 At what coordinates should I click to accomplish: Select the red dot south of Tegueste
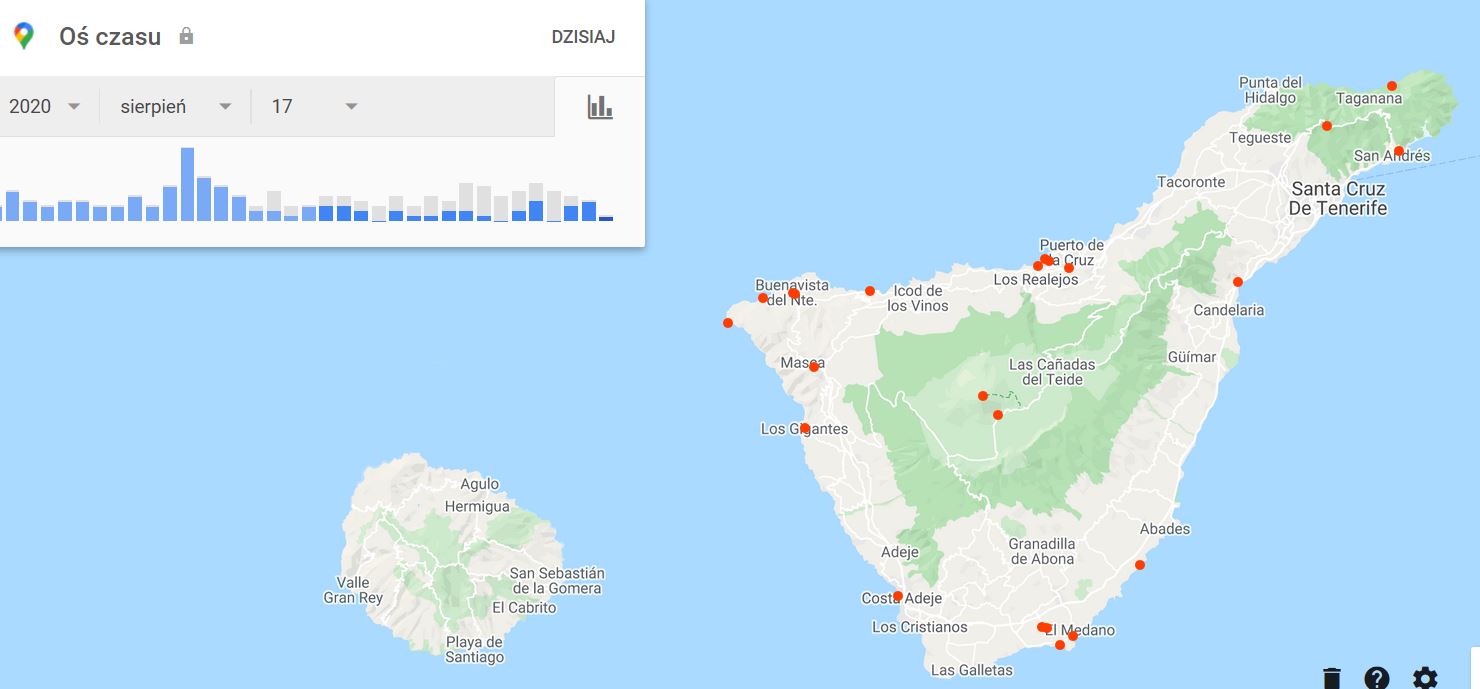tap(1326, 126)
